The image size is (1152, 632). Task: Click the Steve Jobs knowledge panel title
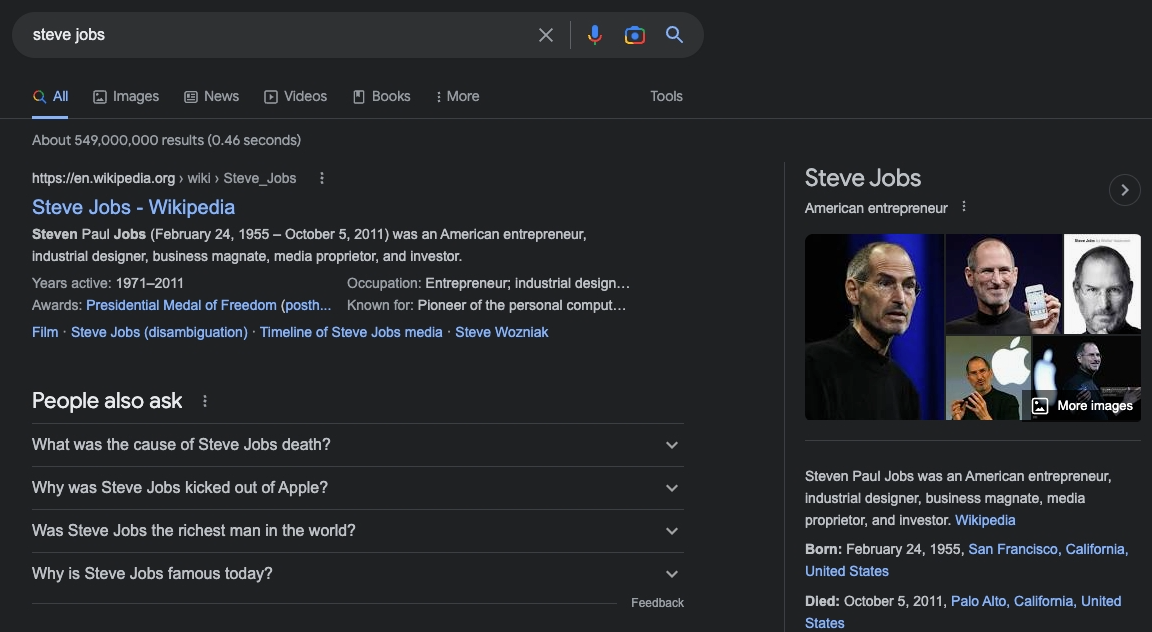863,178
